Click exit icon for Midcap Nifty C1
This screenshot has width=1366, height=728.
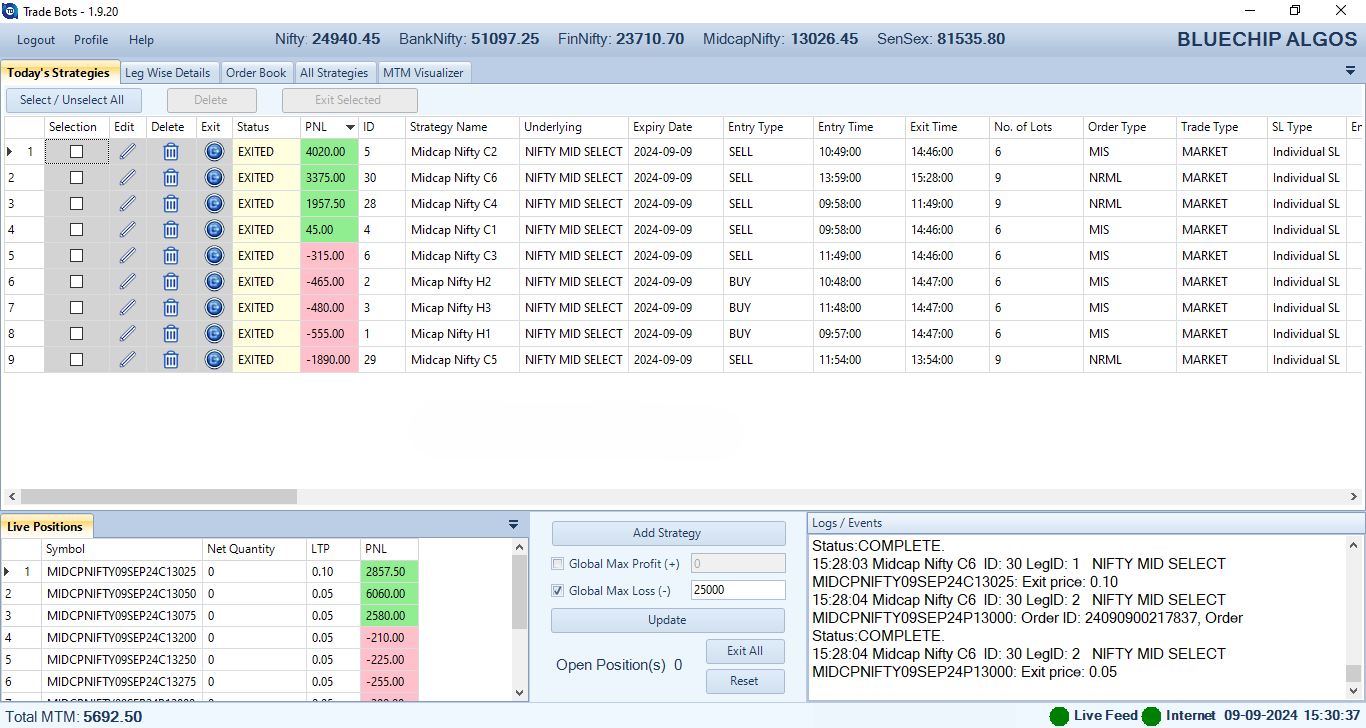[x=214, y=229]
